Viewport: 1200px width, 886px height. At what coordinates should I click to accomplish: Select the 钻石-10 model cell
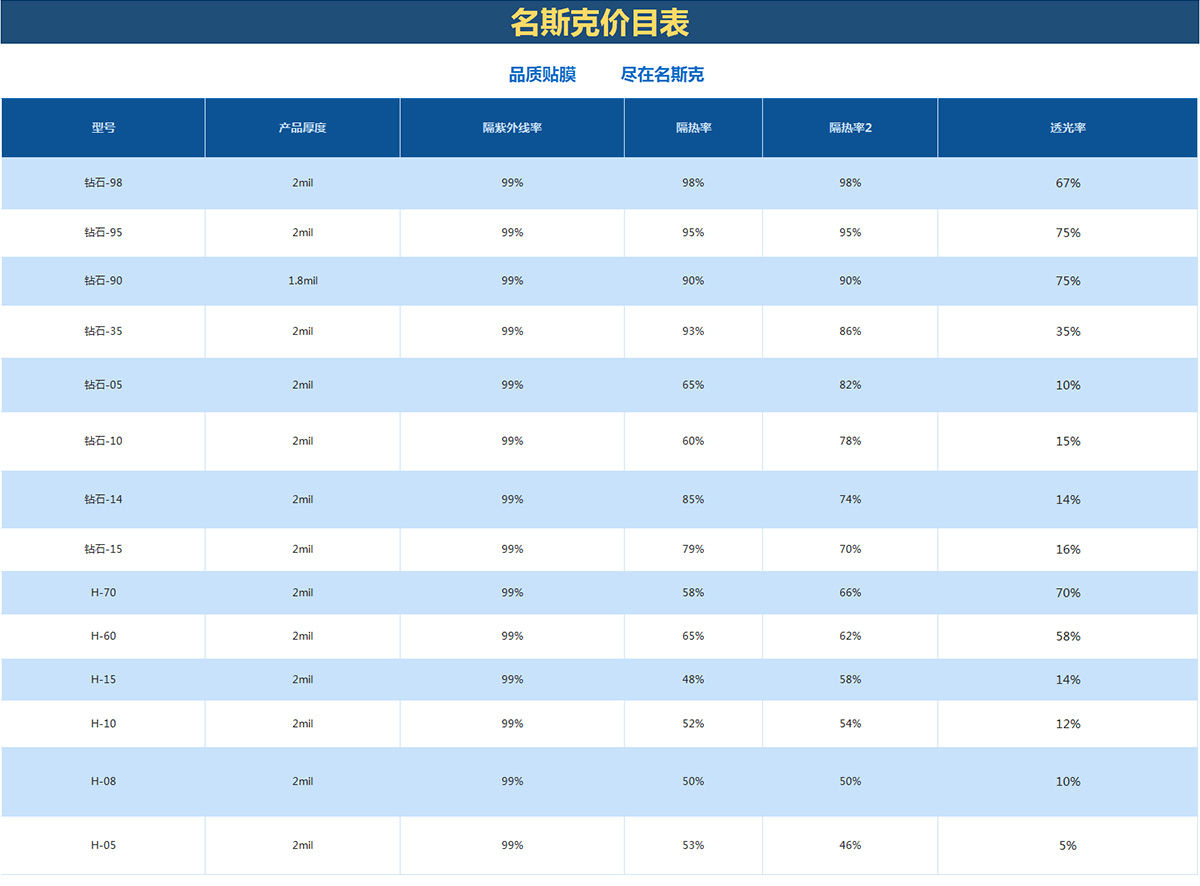103,441
